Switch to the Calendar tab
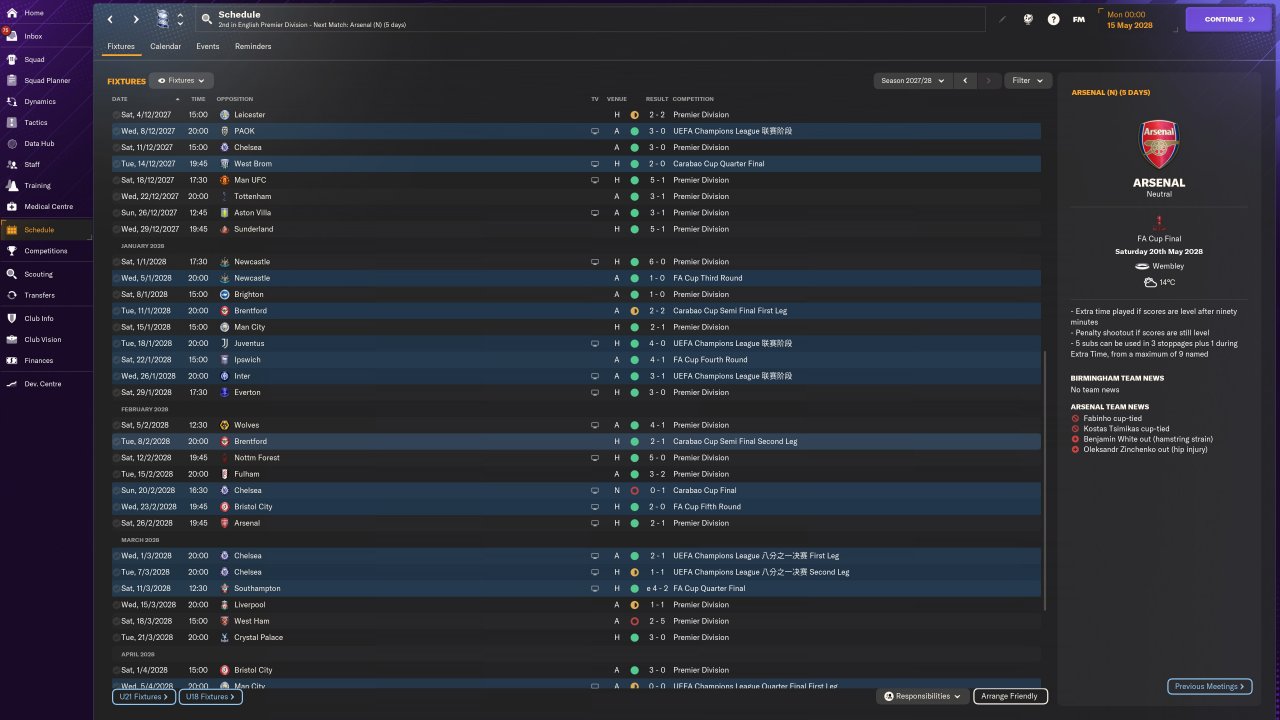Image resolution: width=1280 pixels, height=720 pixels. coord(166,46)
